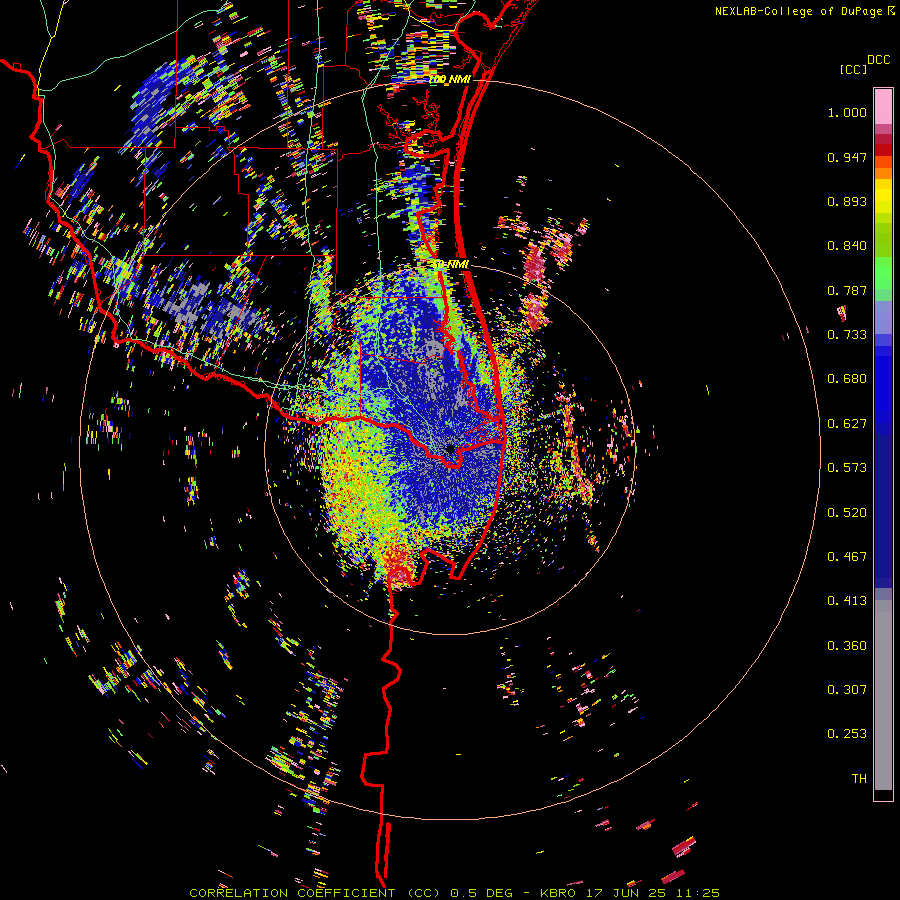Pick the black TH segment of the color bar
This screenshot has width=900, height=900.
coord(883,794)
